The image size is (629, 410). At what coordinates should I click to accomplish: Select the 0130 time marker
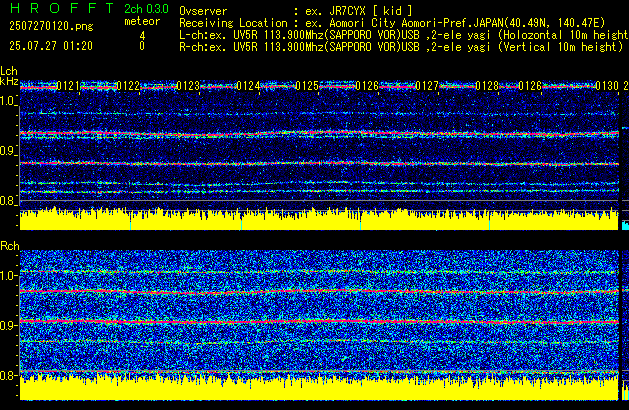[607, 86]
